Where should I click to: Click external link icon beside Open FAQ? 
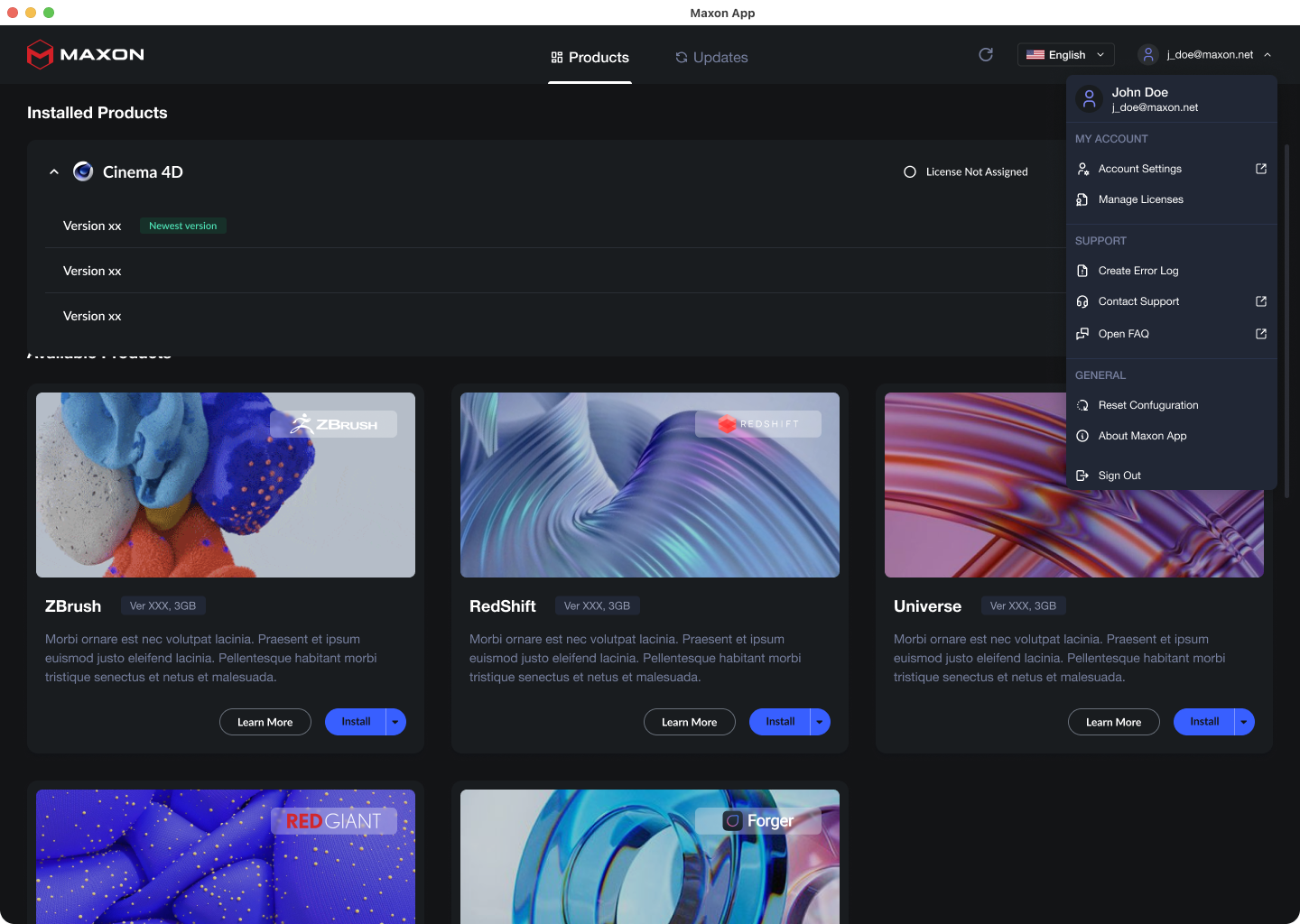coord(1261,334)
